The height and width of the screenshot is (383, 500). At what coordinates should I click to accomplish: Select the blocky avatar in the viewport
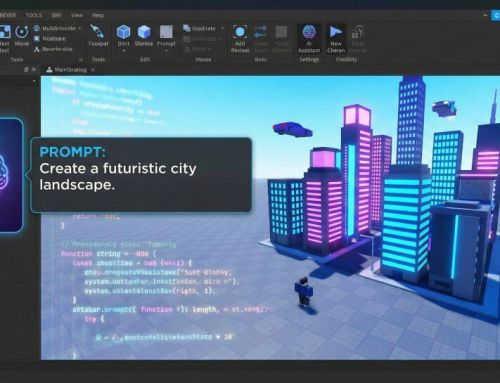[304, 291]
